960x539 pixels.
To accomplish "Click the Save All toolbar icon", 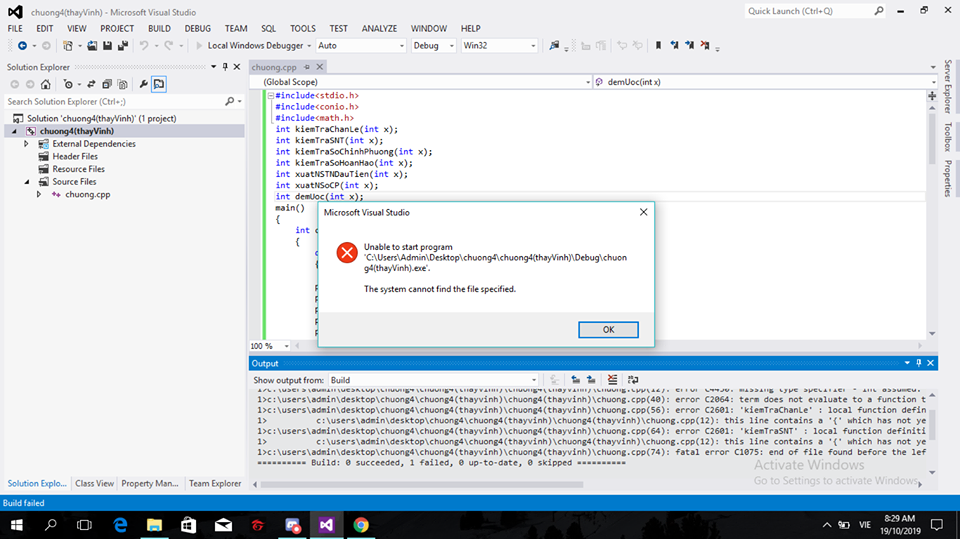I will 123,46.
